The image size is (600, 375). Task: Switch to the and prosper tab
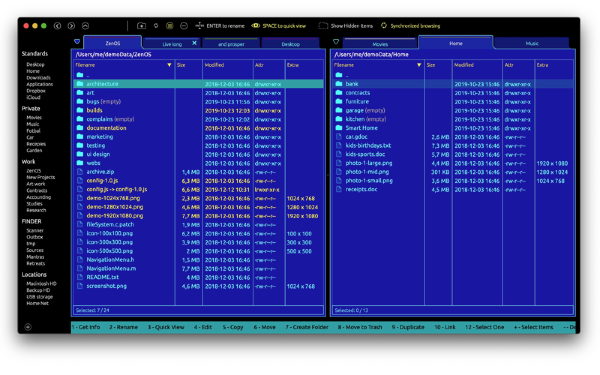click(231, 44)
